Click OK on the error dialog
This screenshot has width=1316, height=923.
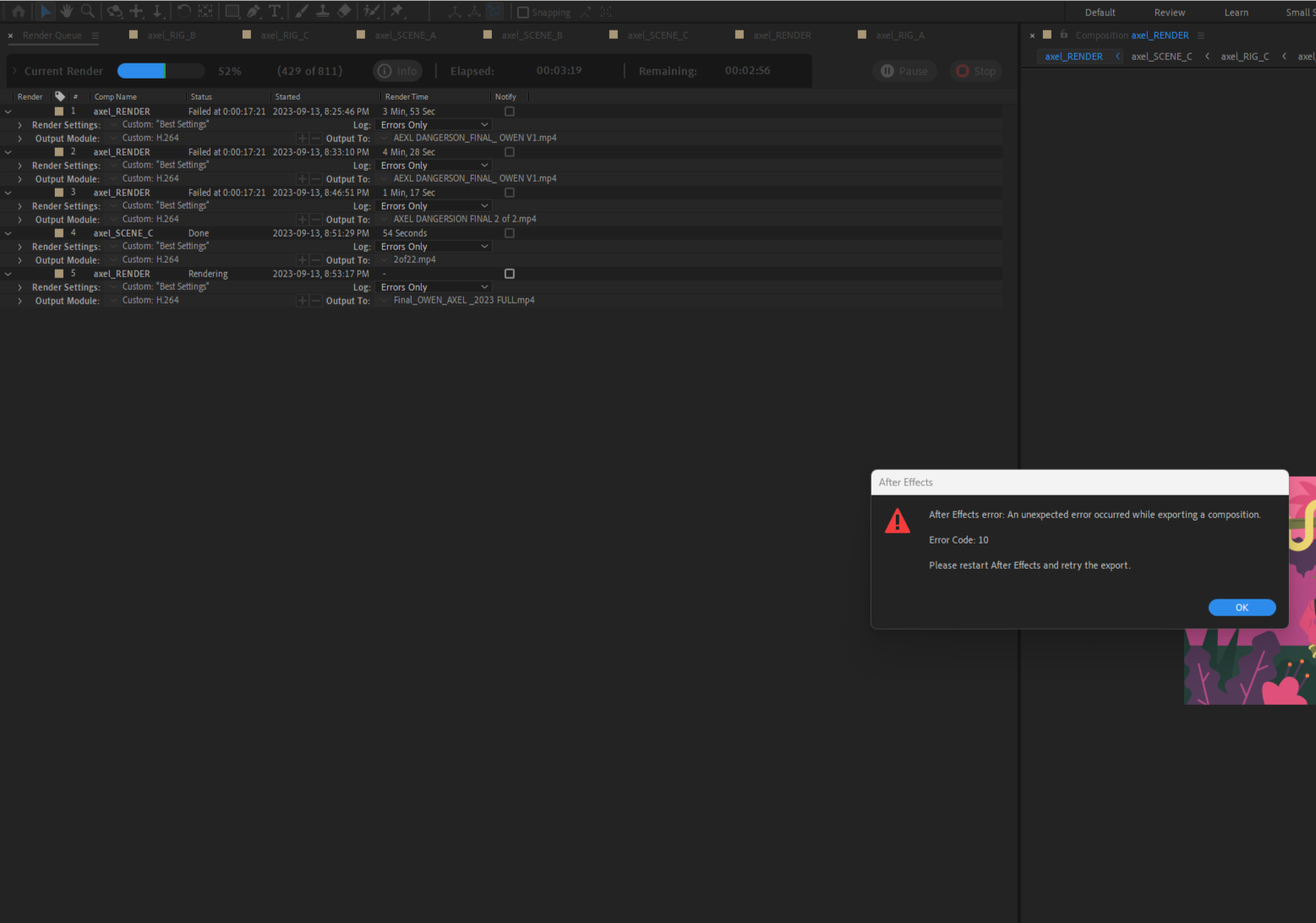click(x=1242, y=607)
